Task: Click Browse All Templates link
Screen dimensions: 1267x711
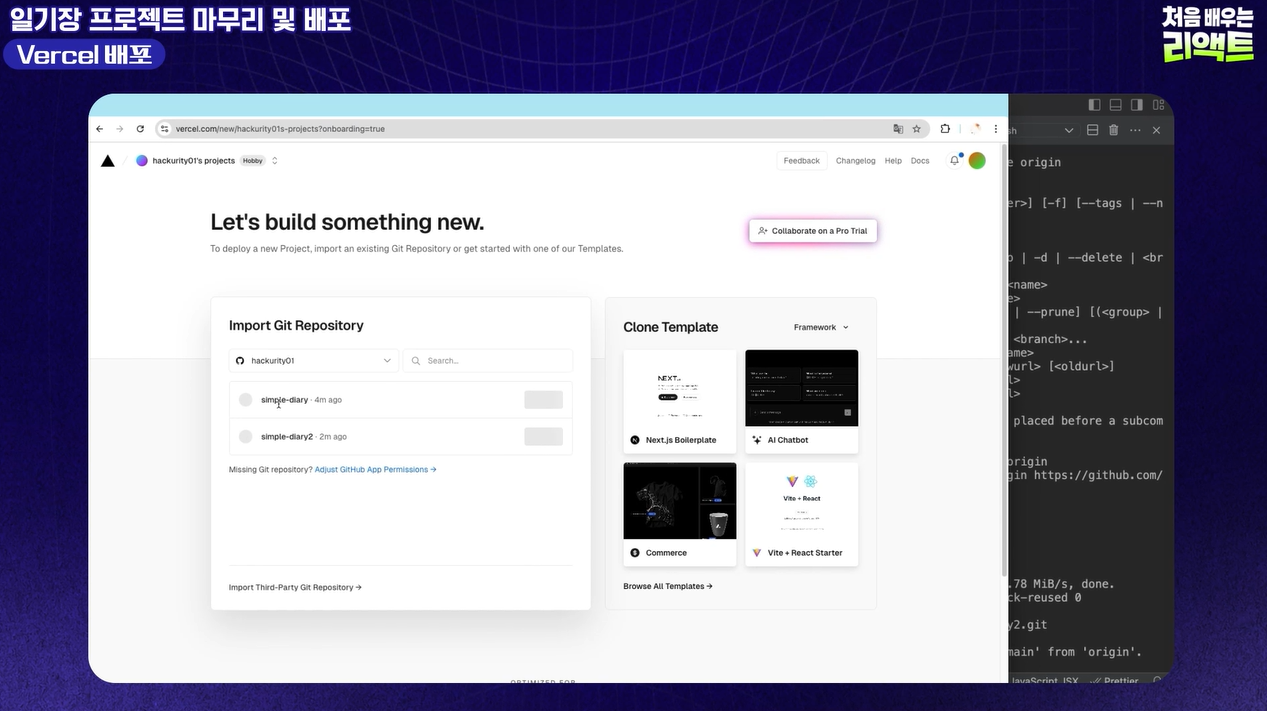Action: click(668, 586)
